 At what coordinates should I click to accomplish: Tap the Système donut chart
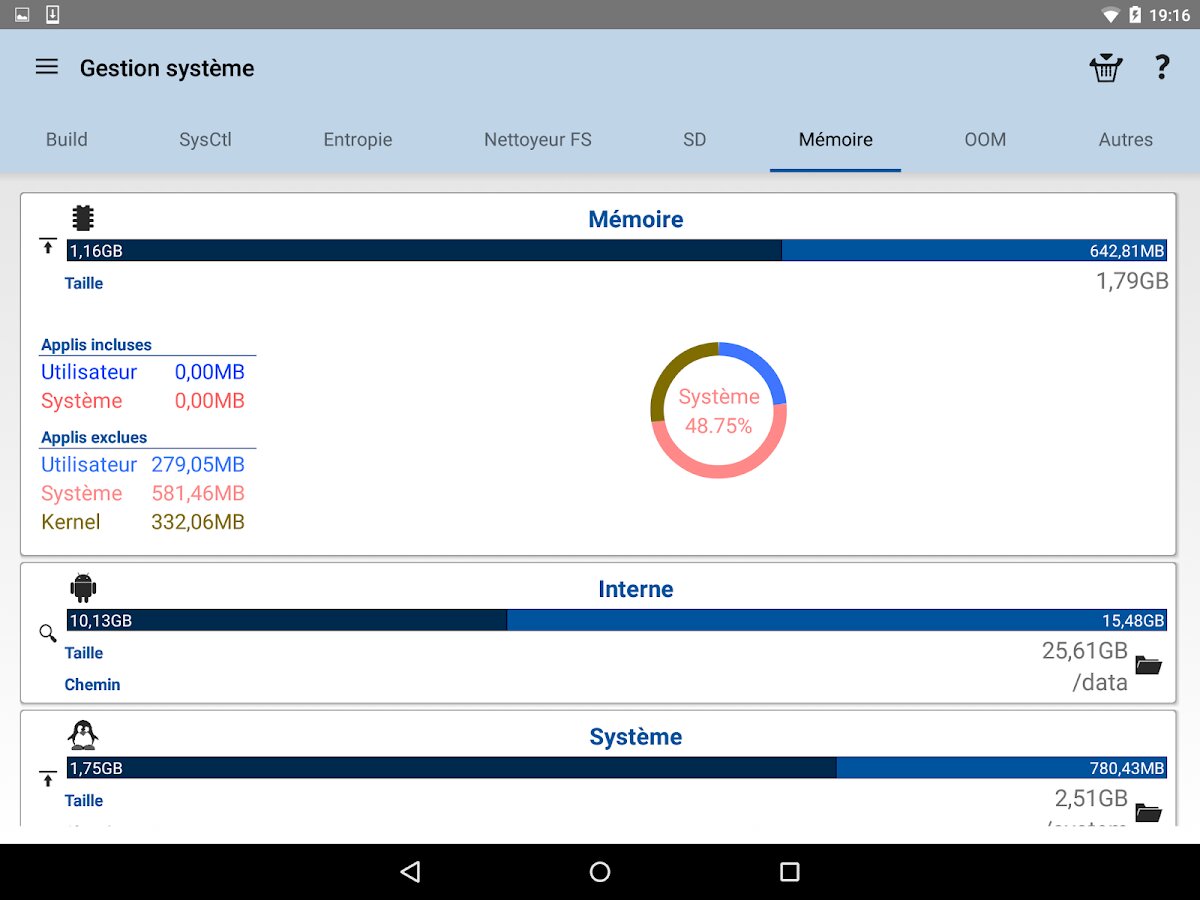718,410
